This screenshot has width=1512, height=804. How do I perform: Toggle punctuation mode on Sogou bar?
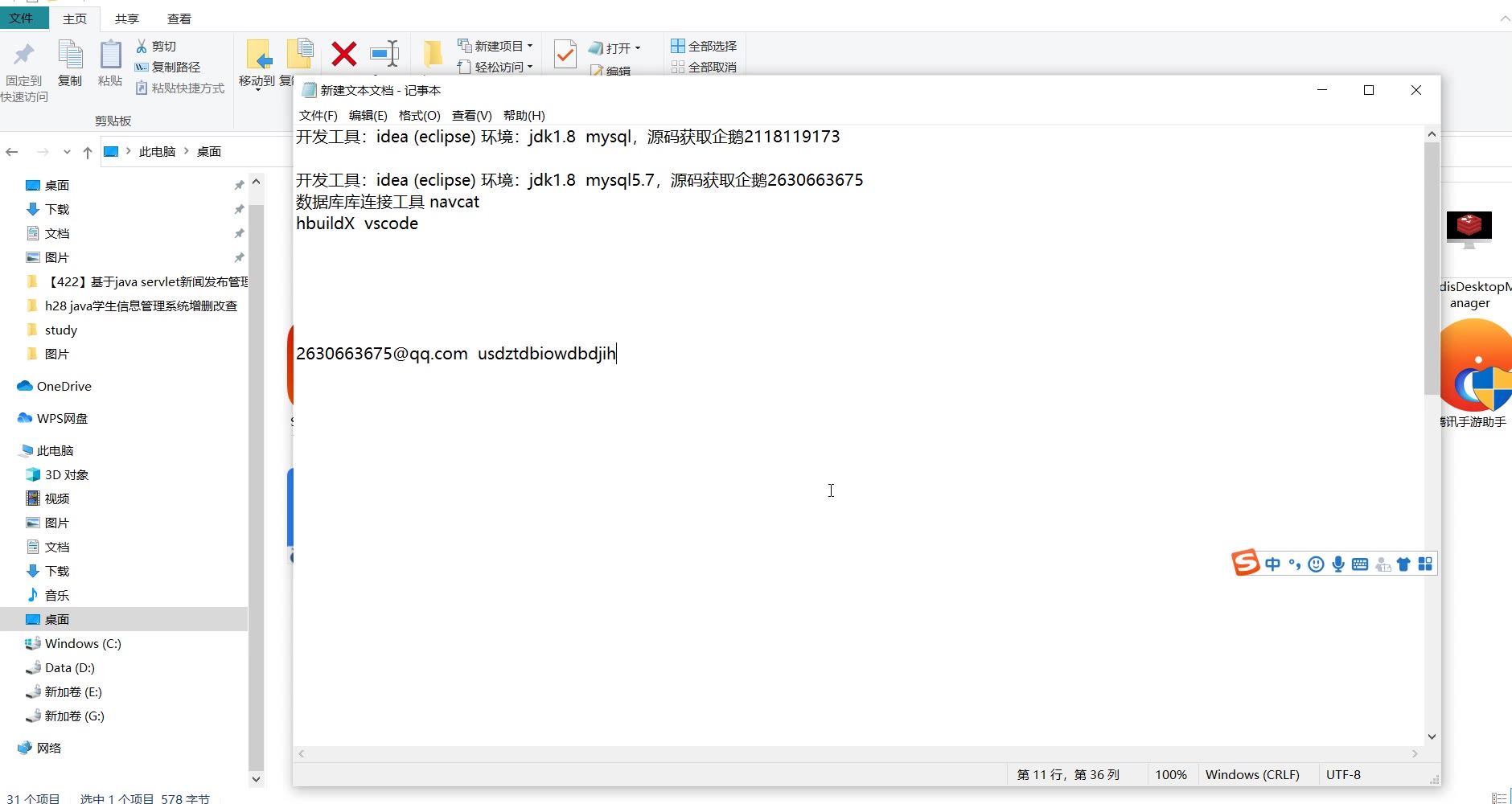coord(1294,564)
